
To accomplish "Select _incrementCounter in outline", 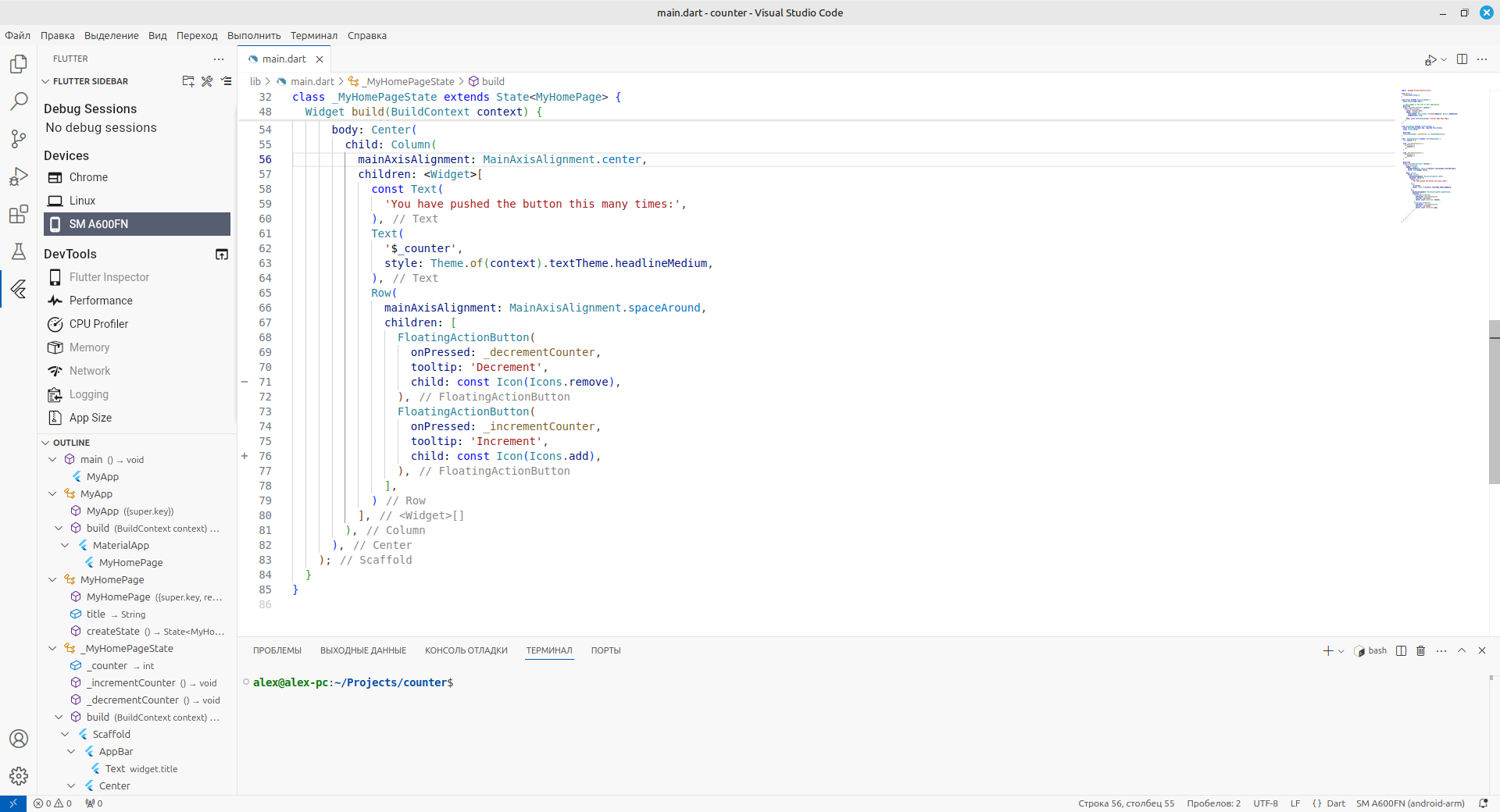I will click(x=137, y=683).
